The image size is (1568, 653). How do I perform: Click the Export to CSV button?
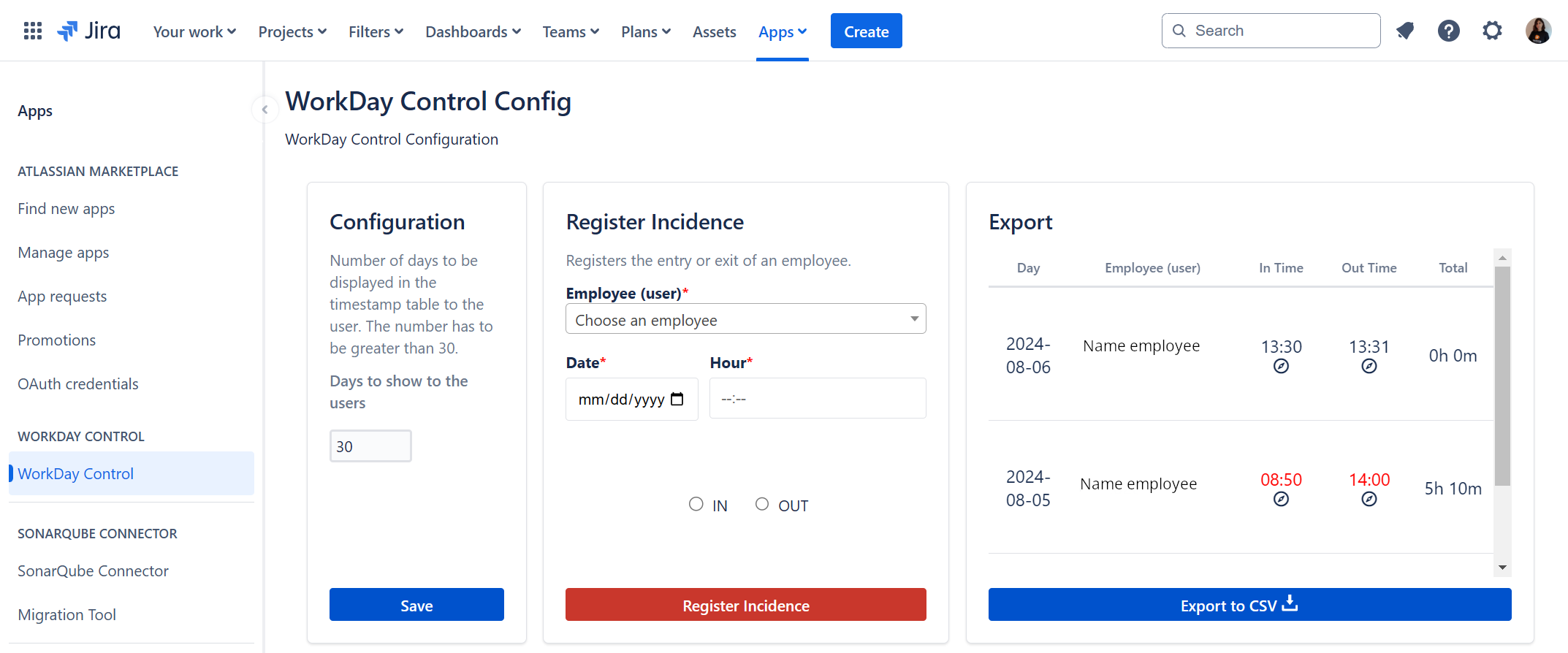coord(1250,605)
